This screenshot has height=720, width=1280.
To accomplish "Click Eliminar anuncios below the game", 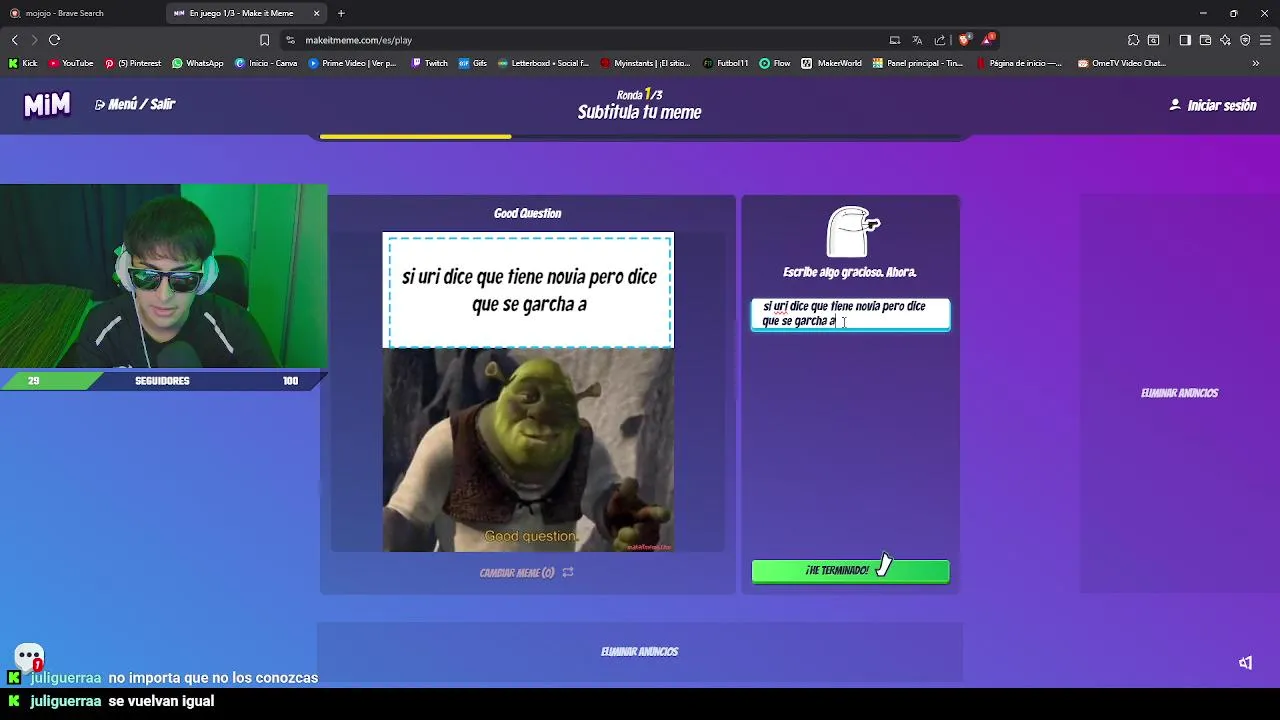I will [x=639, y=651].
